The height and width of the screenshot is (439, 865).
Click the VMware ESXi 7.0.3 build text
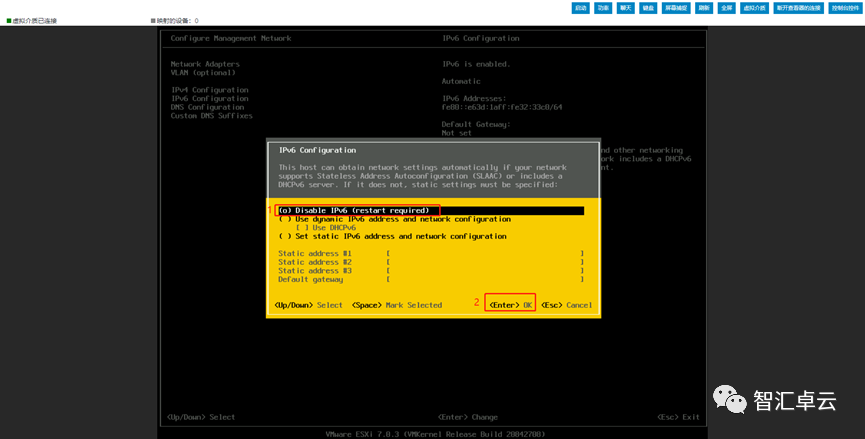[435, 434]
